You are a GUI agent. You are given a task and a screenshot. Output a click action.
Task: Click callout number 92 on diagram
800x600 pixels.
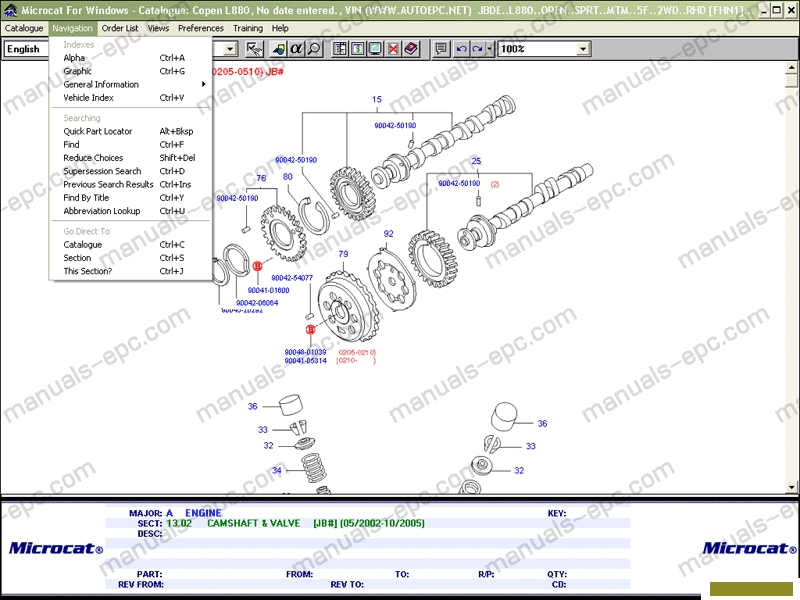388,234
